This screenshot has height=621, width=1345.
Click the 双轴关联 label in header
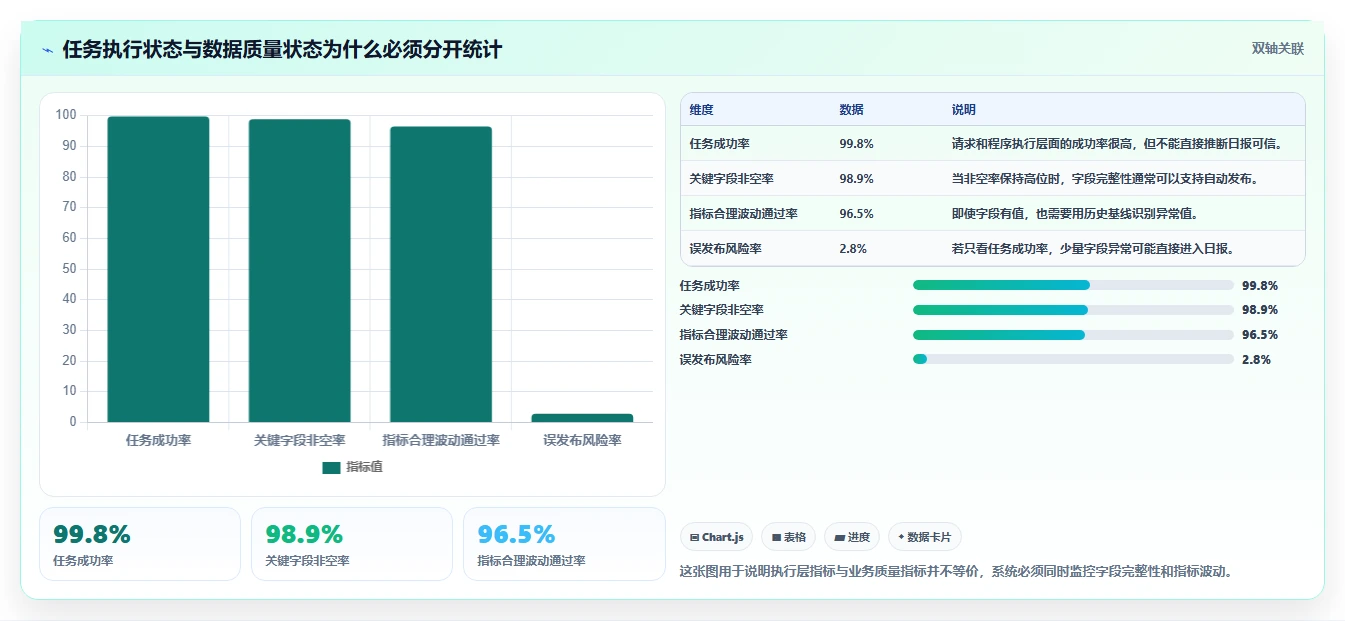pos(1278,49)
